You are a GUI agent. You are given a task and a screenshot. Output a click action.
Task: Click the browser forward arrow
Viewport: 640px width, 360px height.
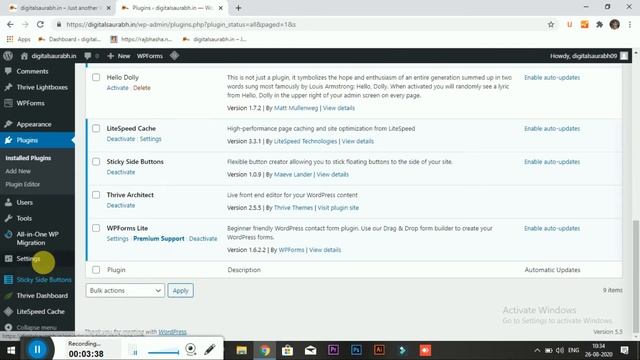(x=25, y=24)
